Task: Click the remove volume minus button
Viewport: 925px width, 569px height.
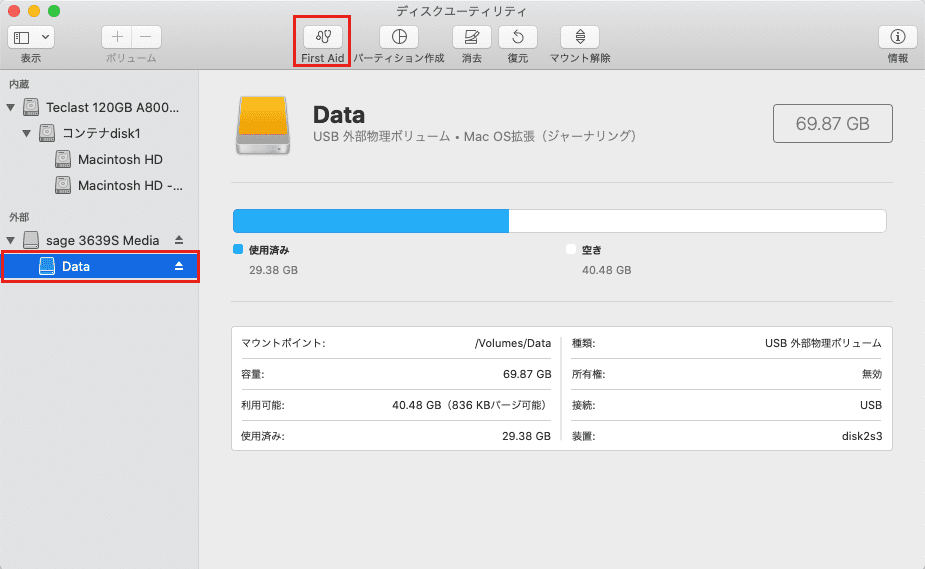Action: click(x=146, y=37)
